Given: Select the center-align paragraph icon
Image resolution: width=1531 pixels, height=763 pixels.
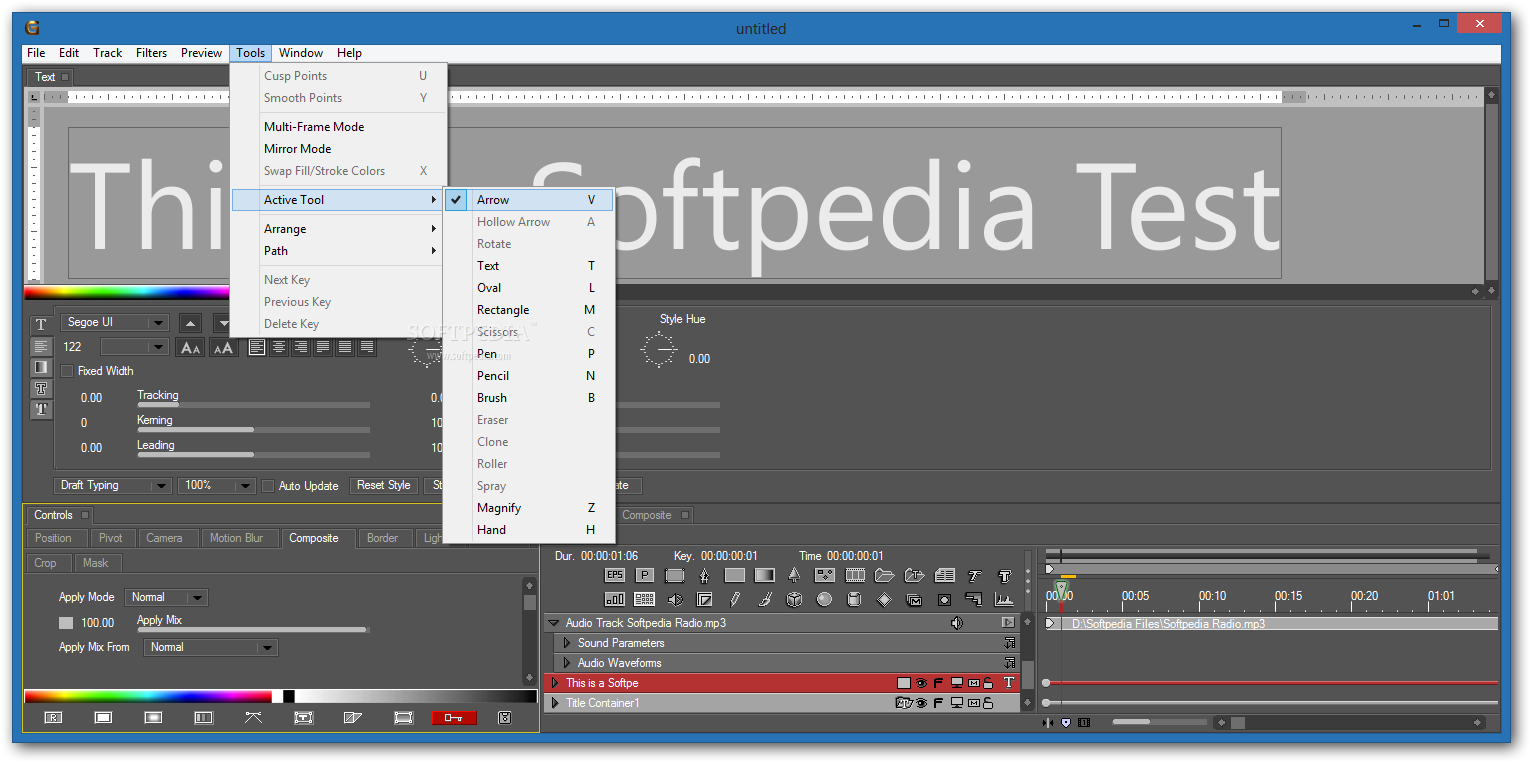Looking at the screenshot, I should (x=279, y=347).
